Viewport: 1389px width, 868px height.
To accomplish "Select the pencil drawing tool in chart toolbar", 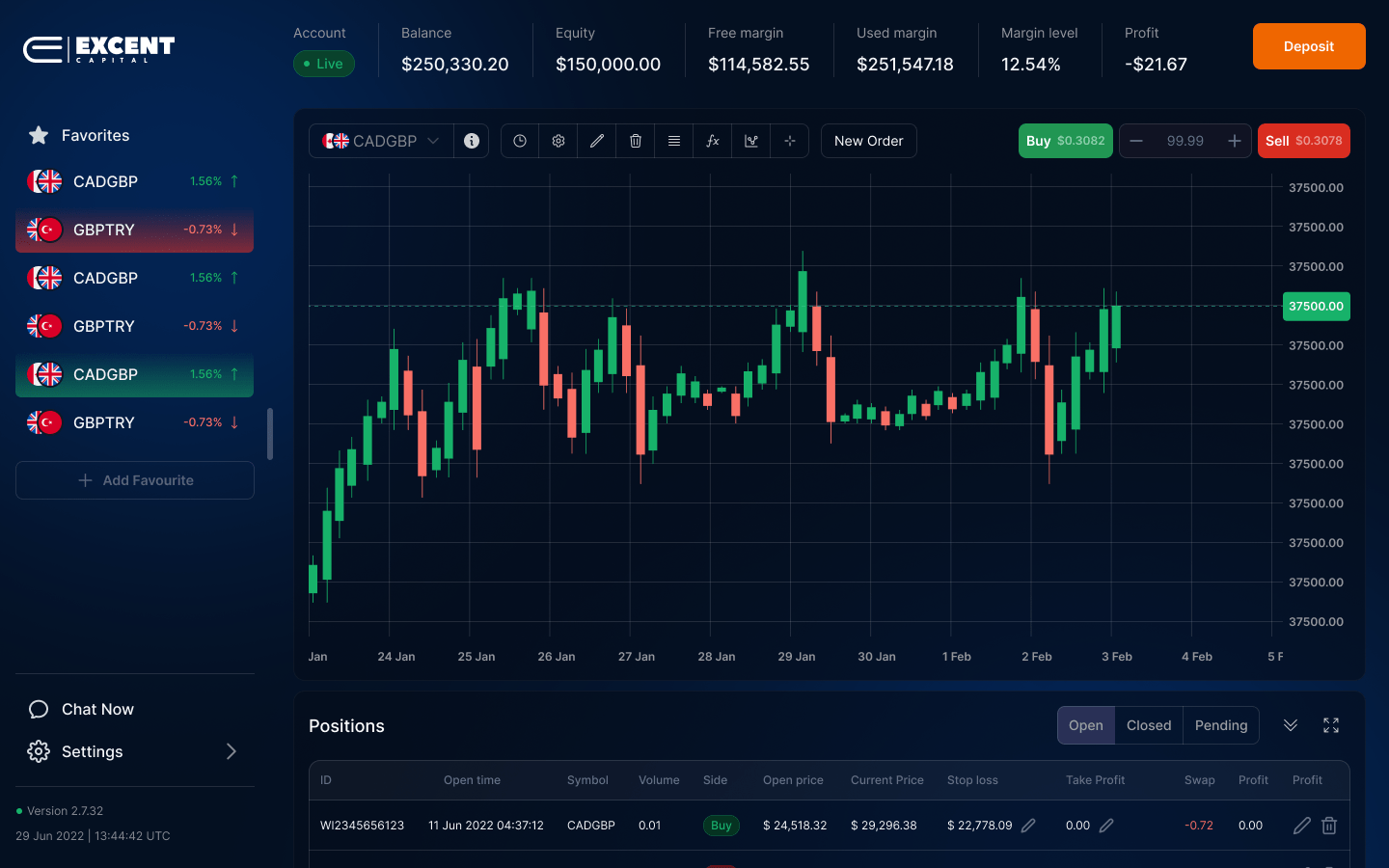I will tap(597, 141).
